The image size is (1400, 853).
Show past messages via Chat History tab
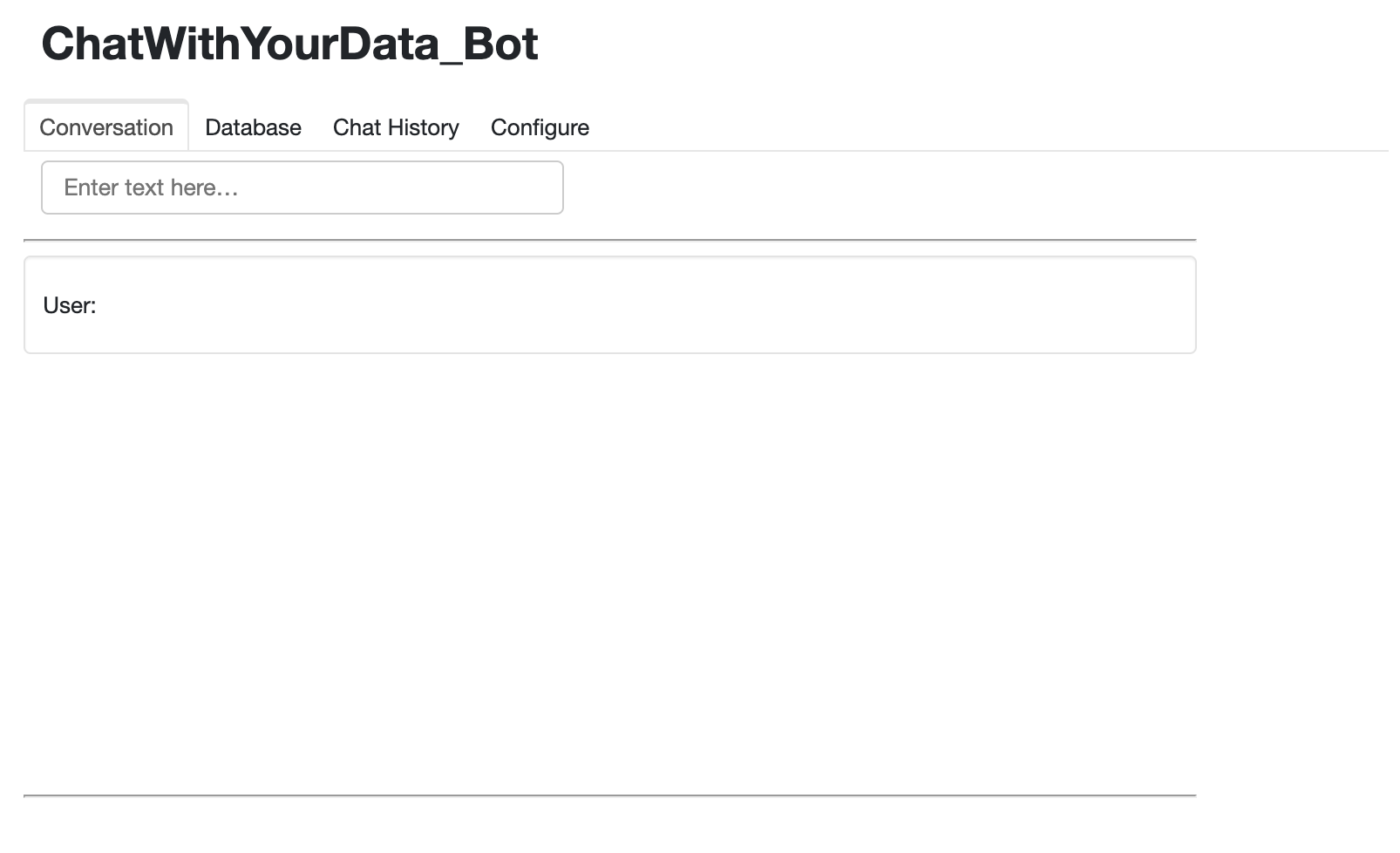[396, 127]
